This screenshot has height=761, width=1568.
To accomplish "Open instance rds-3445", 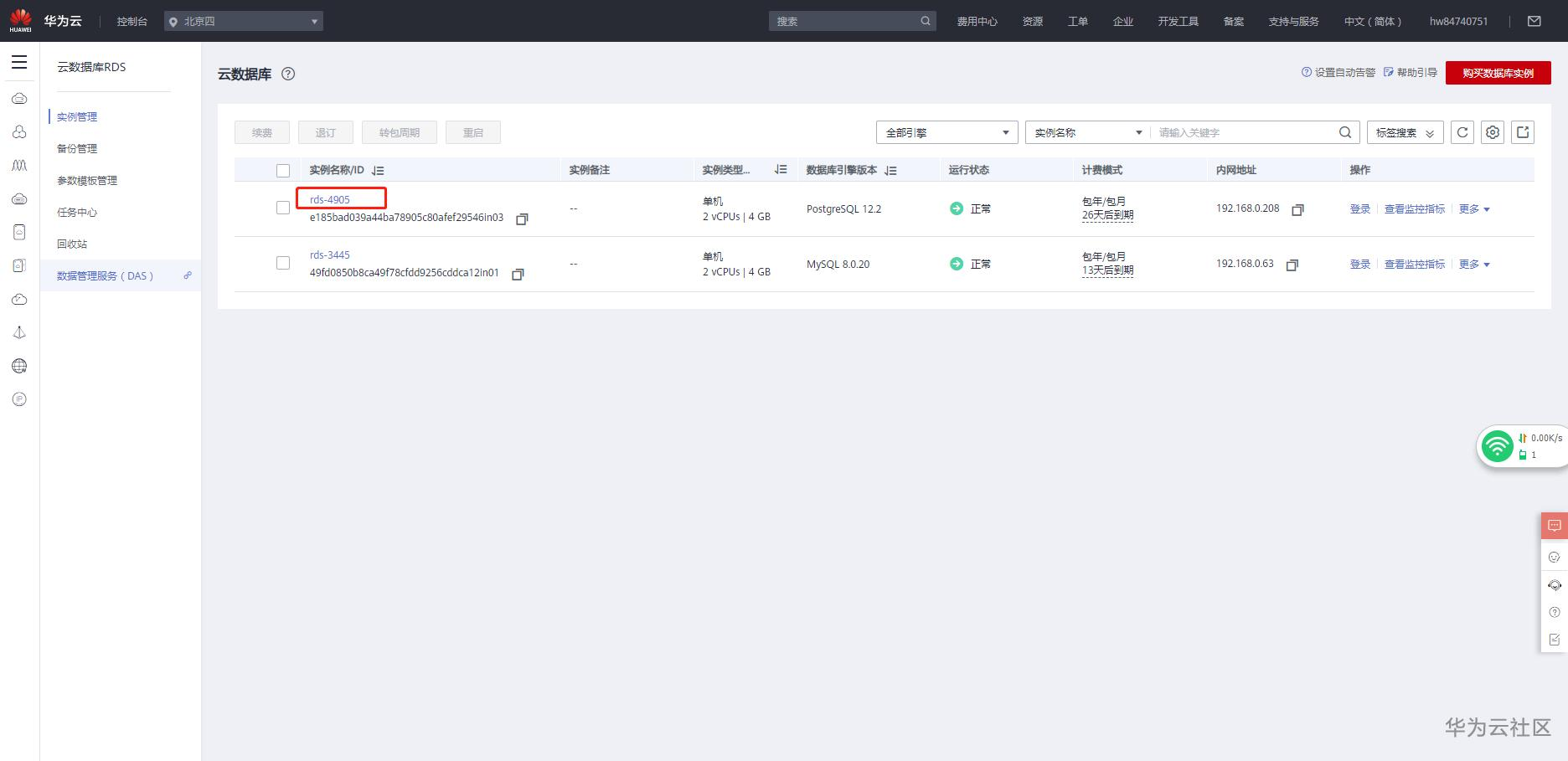I will point(330,255).
